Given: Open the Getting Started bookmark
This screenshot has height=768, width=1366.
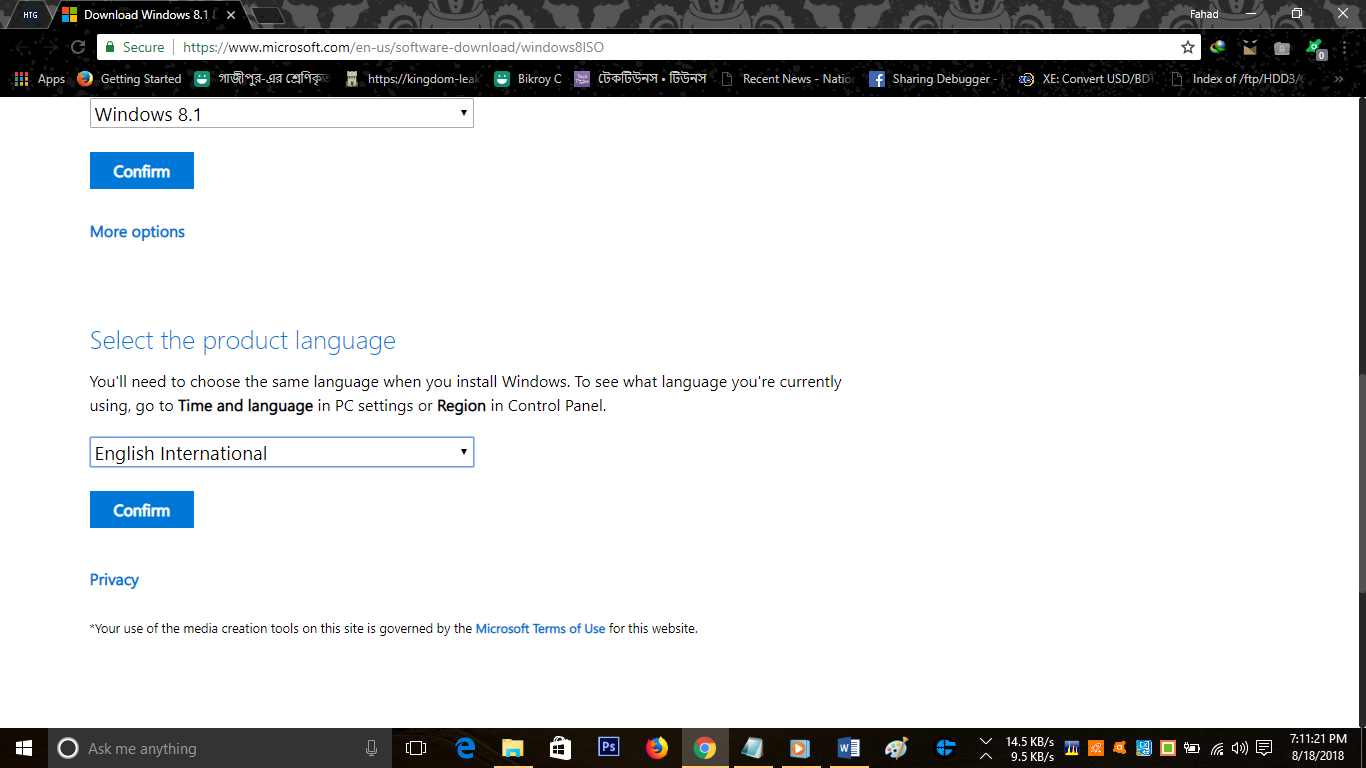Looking at the screenshot, I should [130, 79].
